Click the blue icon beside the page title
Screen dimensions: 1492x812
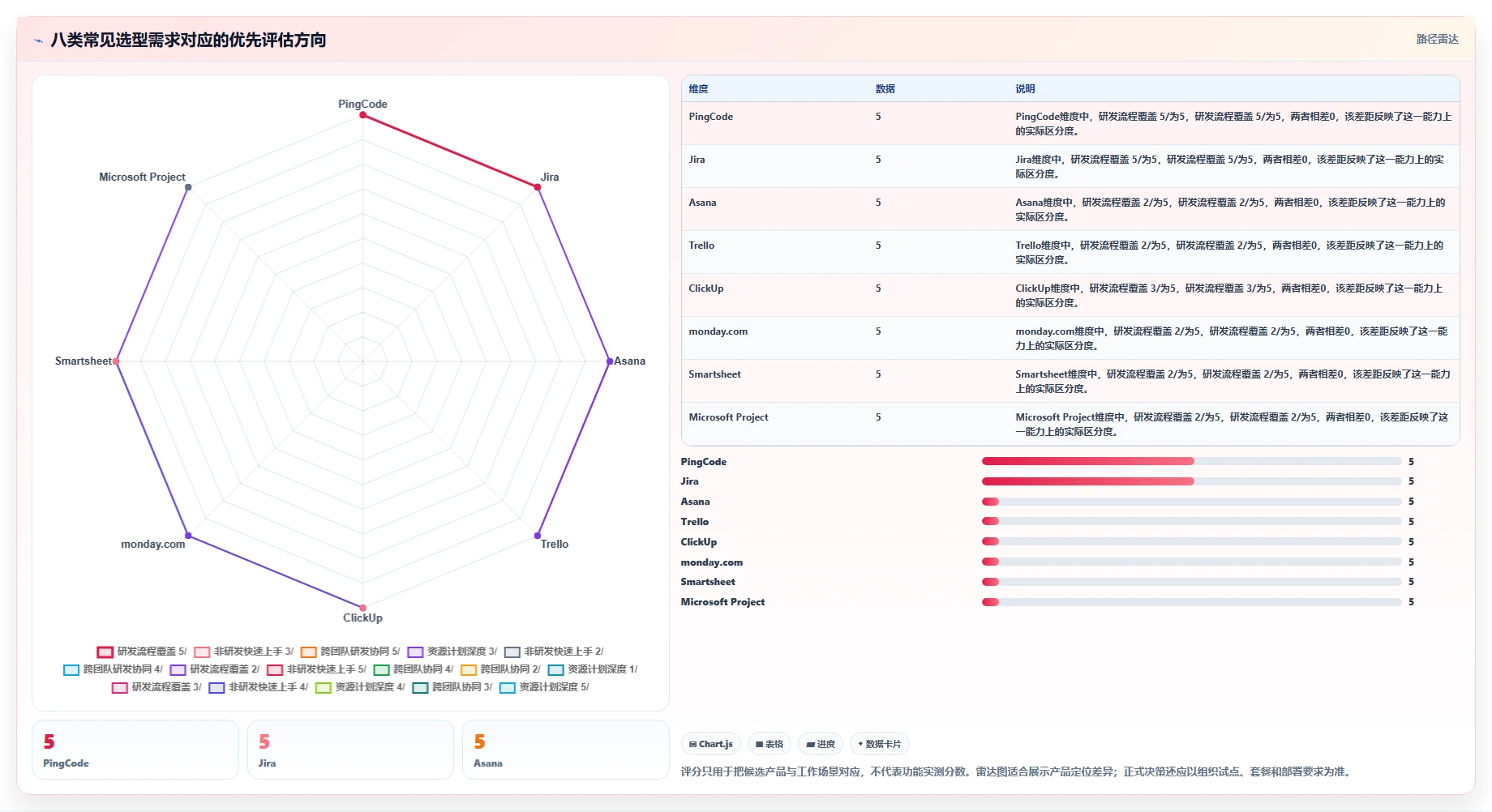click(x=38, y=41)
